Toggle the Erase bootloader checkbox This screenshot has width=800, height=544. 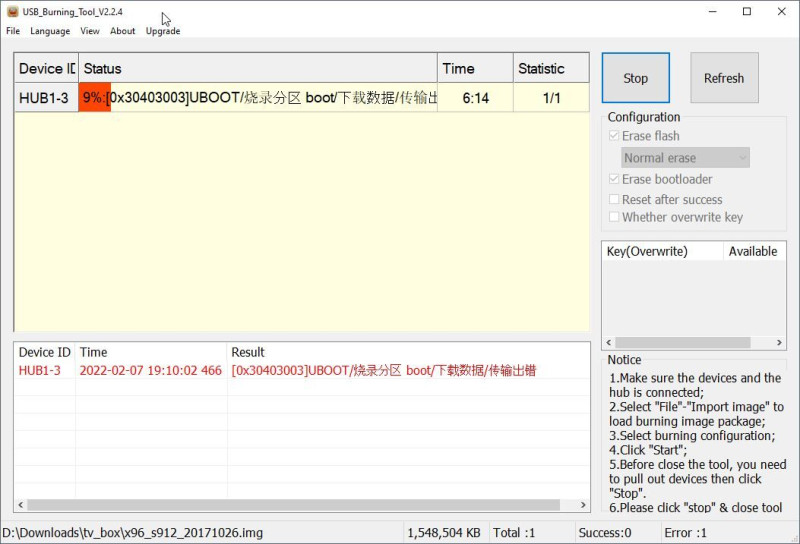pyautogui.click(x=614, y=179)
